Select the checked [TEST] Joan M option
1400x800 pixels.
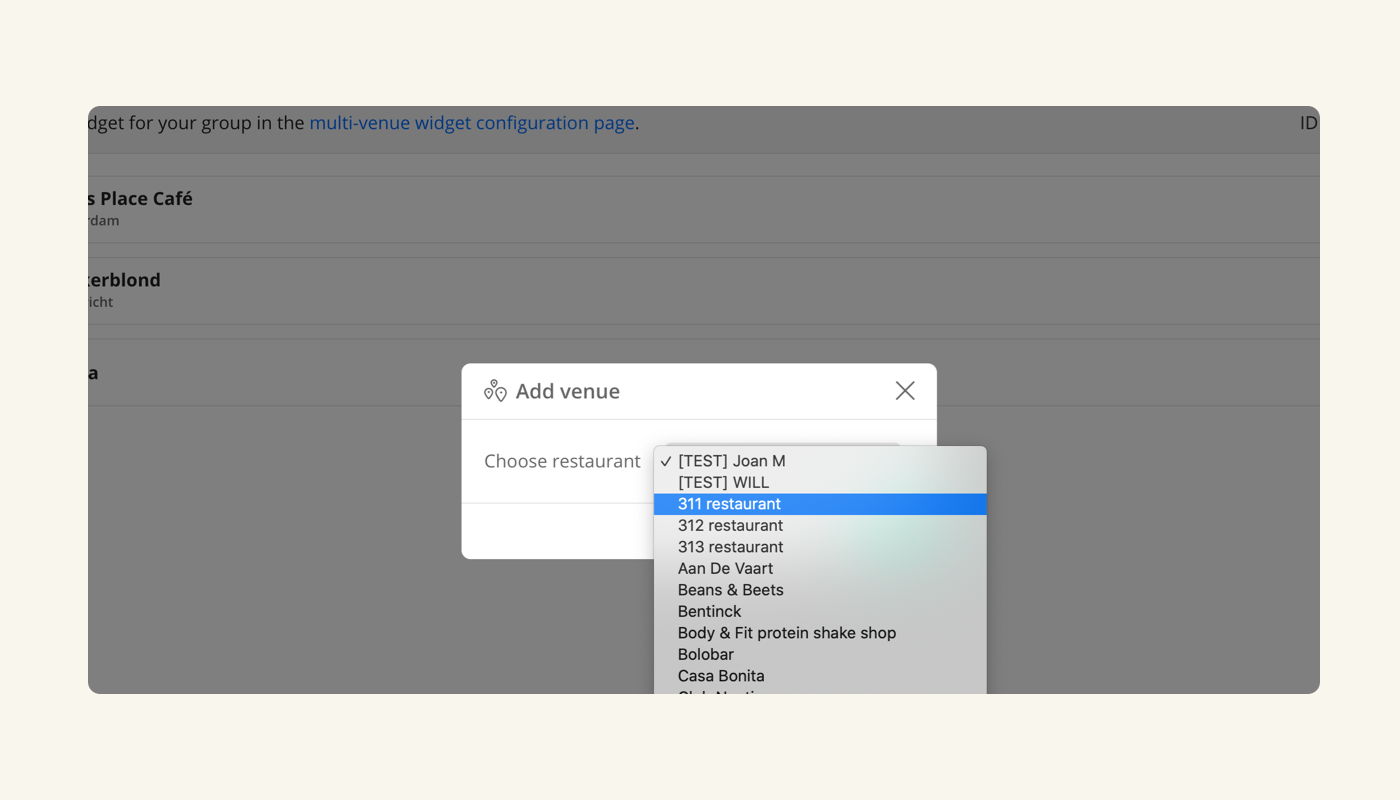coord(731,461)
